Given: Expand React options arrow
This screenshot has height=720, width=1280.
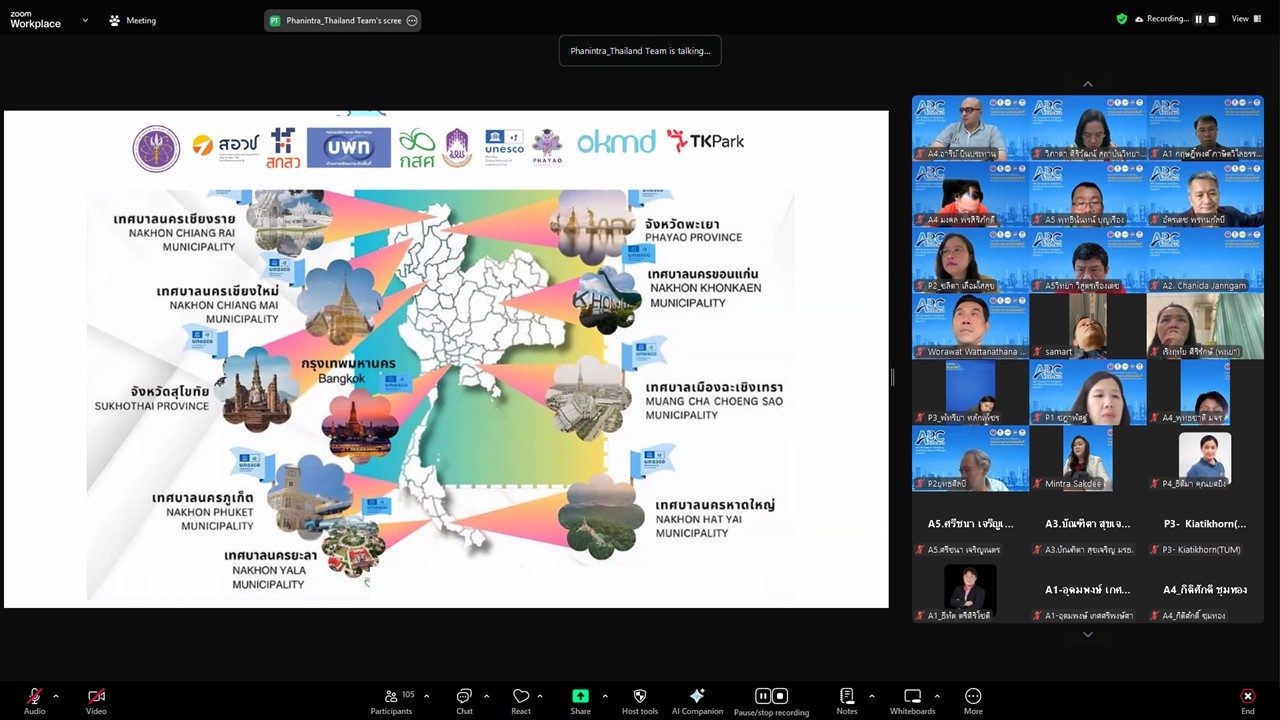Looking at the screenshot, I should pyautogui.click(x=540, y=696).
